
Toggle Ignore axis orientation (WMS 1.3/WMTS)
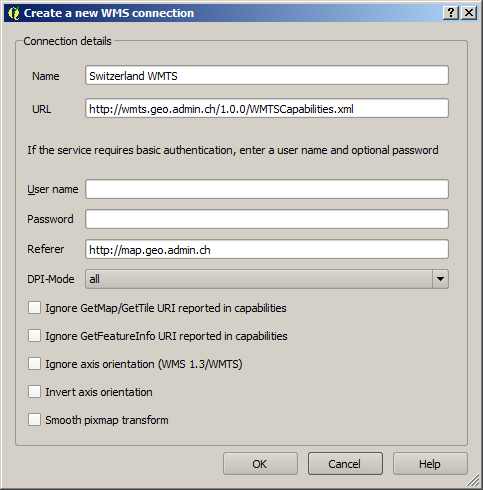(x=34, y=364)
